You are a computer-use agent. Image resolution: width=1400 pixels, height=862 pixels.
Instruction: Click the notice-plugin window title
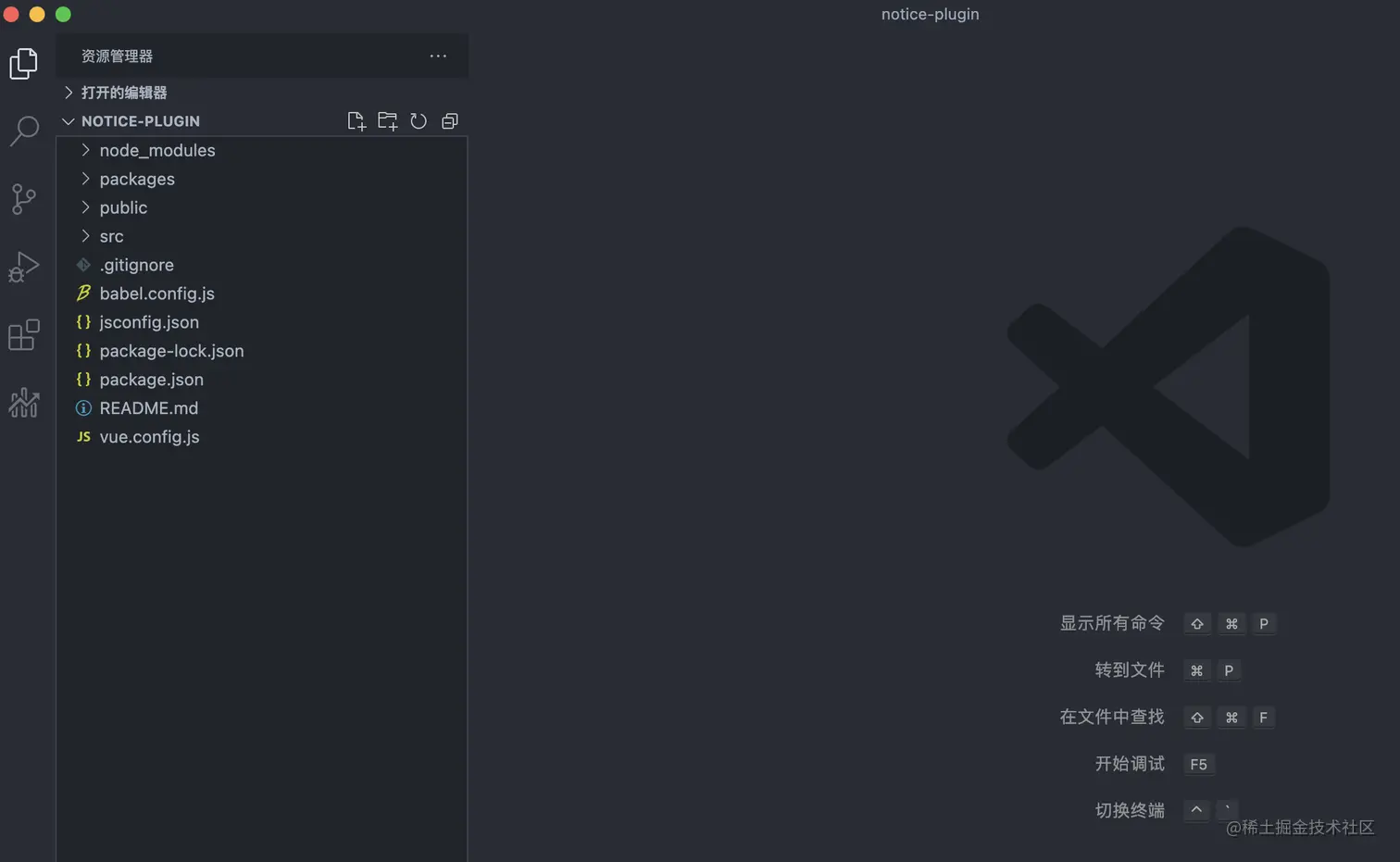tap(930, 14)
